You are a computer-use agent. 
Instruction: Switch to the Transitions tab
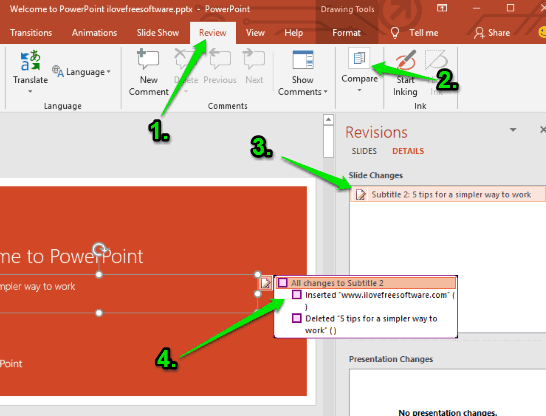[31, 33]
